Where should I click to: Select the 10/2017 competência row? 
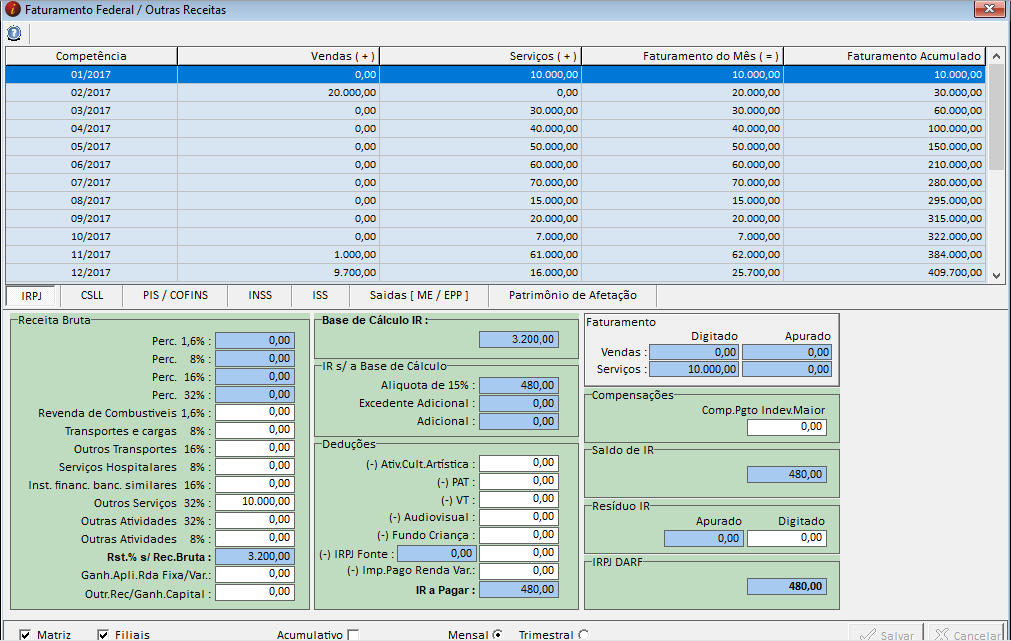pos(495,237)
